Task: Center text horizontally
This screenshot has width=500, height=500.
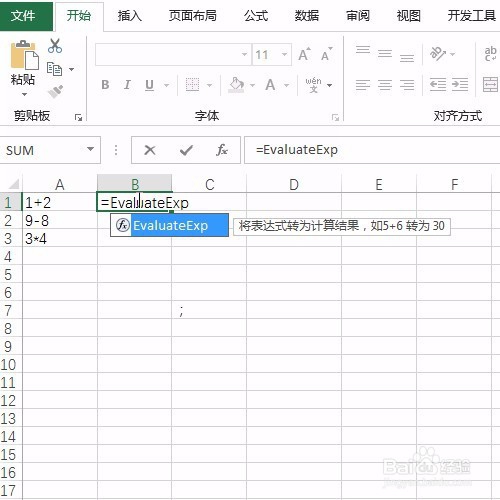Action: click(385, 85)
